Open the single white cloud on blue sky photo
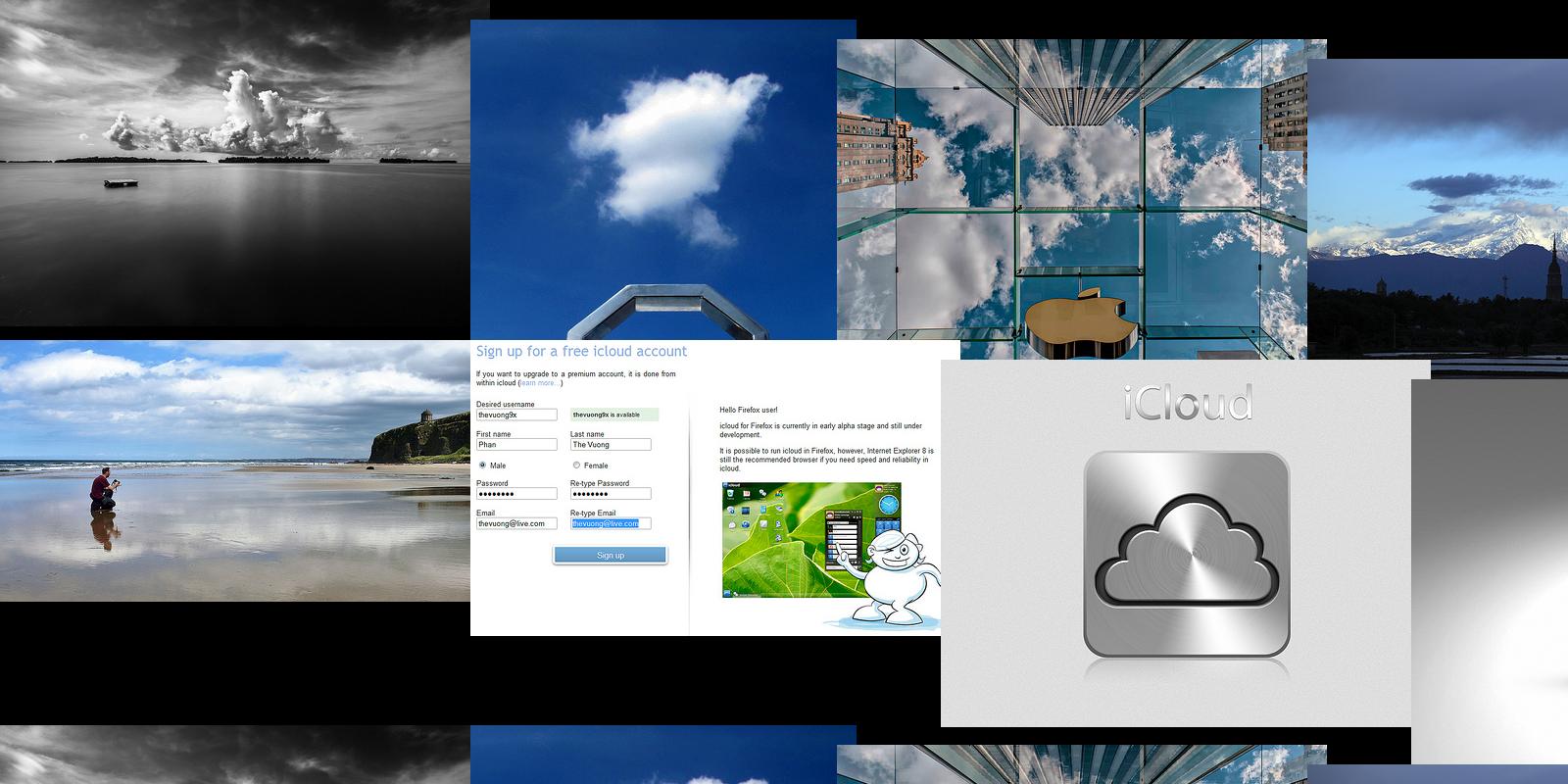Image resolution: width=1568 pixels, height=784 pixels. 663,179
